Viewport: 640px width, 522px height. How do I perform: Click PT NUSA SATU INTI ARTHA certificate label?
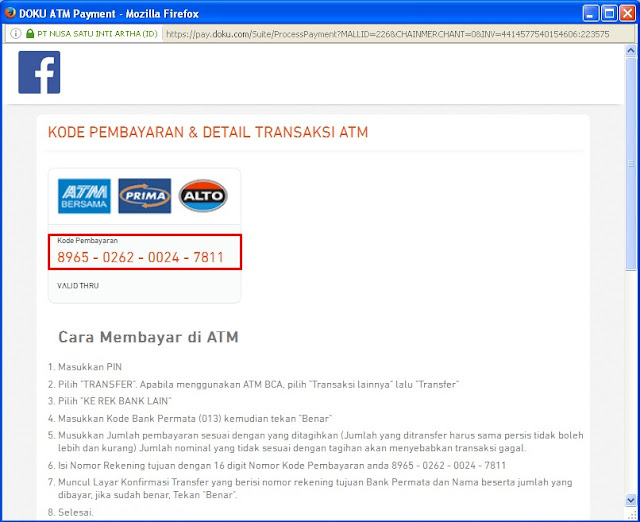pos(98,34)
